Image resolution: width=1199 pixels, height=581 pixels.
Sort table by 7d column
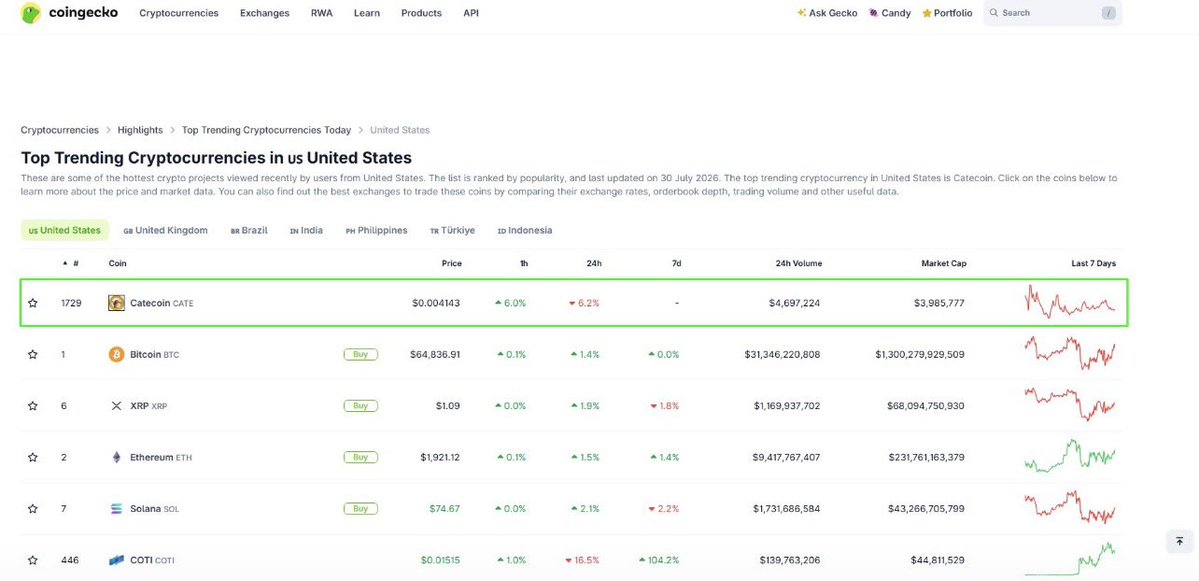(676, 264)
